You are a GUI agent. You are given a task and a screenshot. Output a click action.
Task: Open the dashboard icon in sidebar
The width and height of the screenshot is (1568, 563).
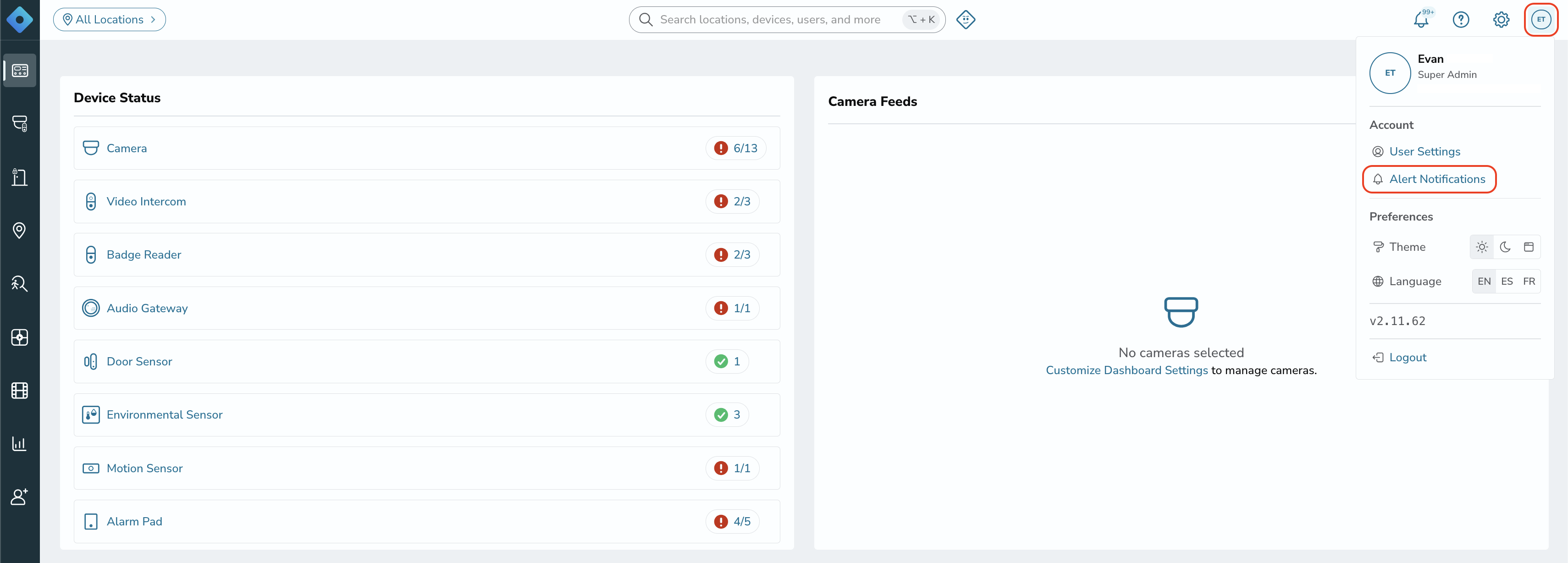[19, 71]
